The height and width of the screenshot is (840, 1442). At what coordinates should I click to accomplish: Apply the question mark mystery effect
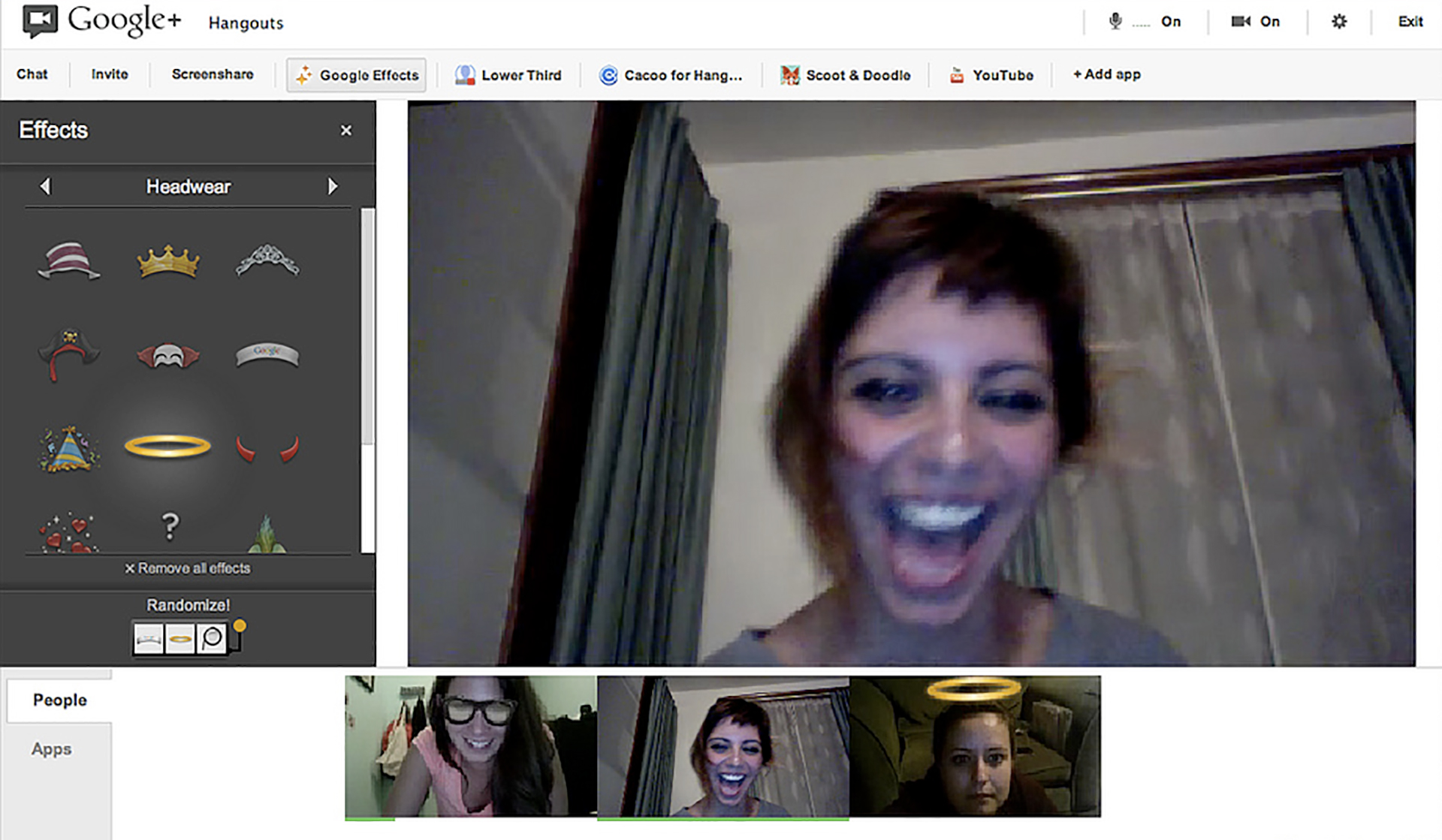(170, 526)
